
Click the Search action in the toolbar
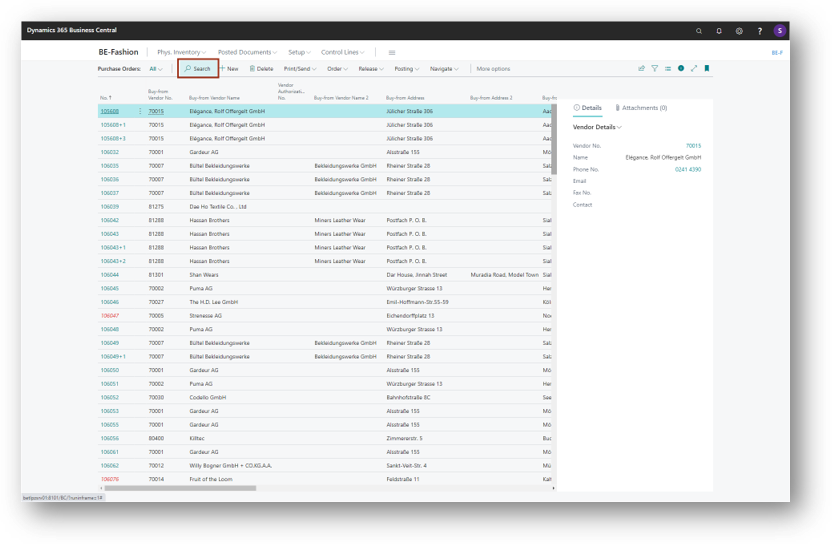pos(197,68)
